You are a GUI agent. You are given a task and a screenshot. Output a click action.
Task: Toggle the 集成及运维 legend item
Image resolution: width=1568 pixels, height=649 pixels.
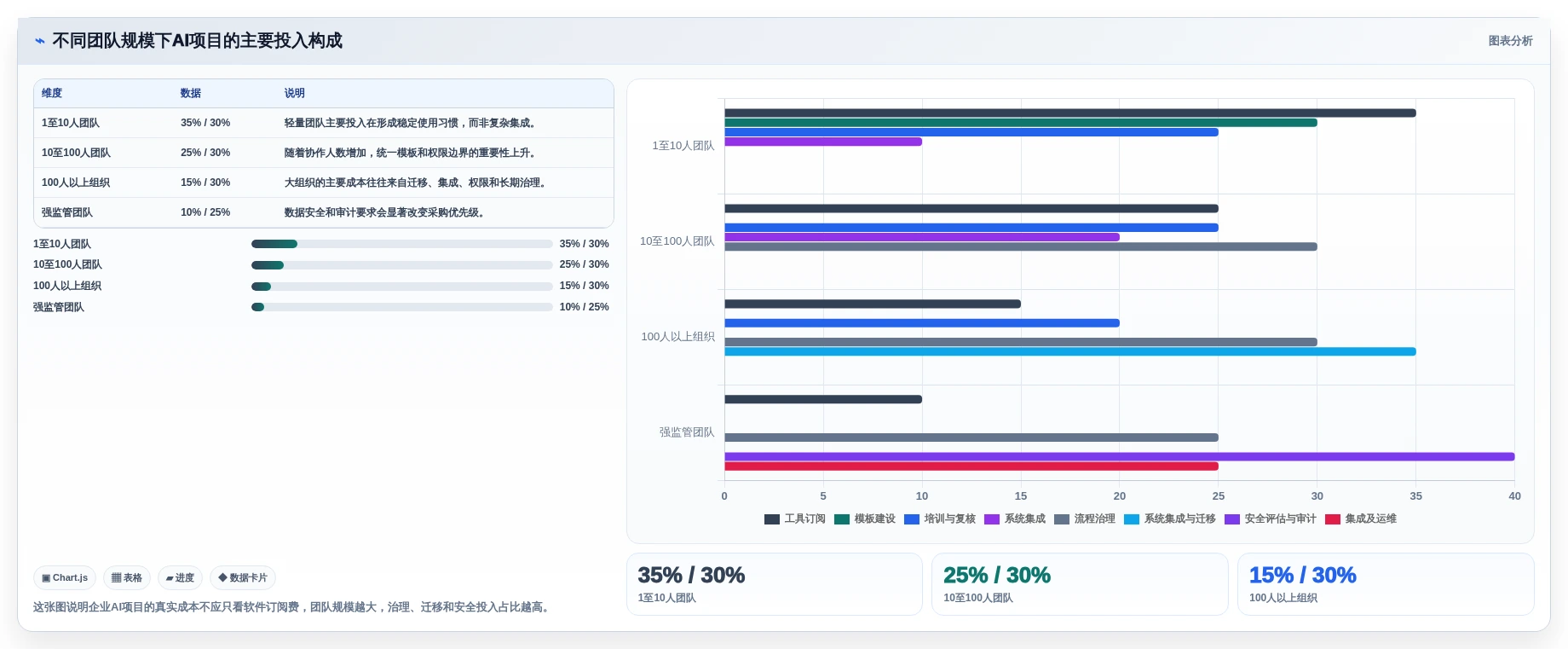tap(1361, 519)
